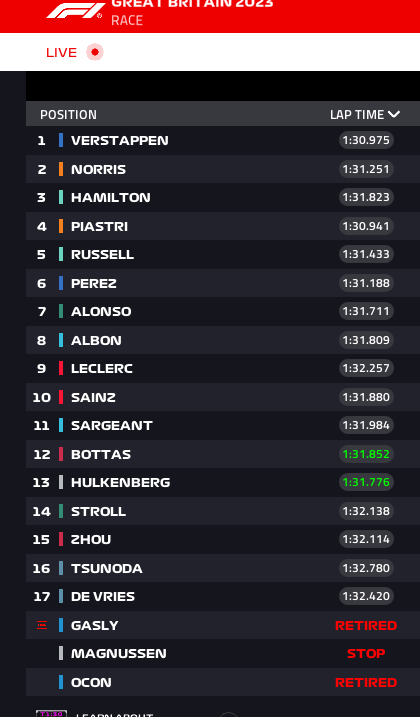Click the red icon beside Gasly
The width and height of the screenshot is (420, 717).
(x=42, y=625)
